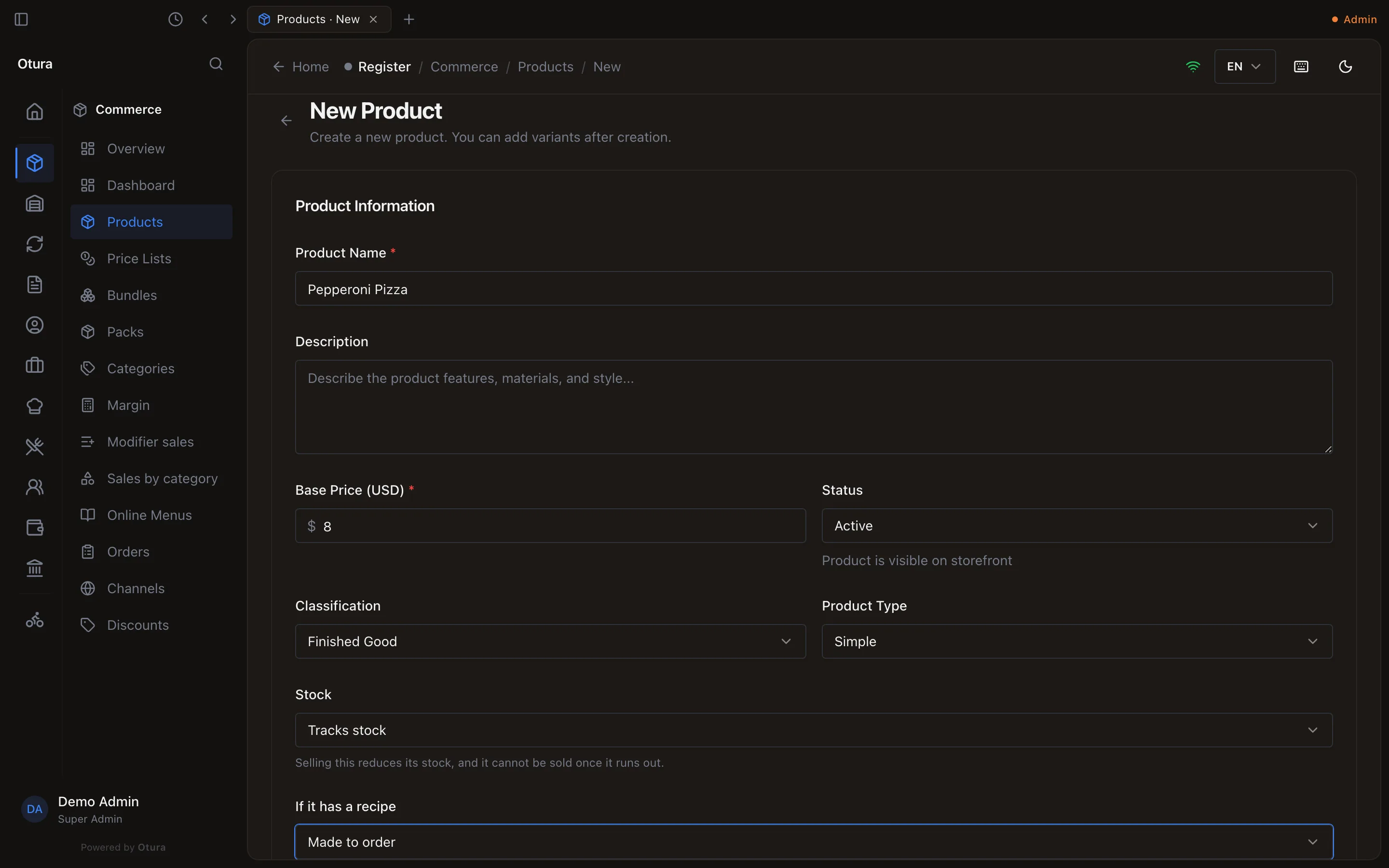
Task: Click Register in the breadcrumb
Action: [x=384, y=67]
